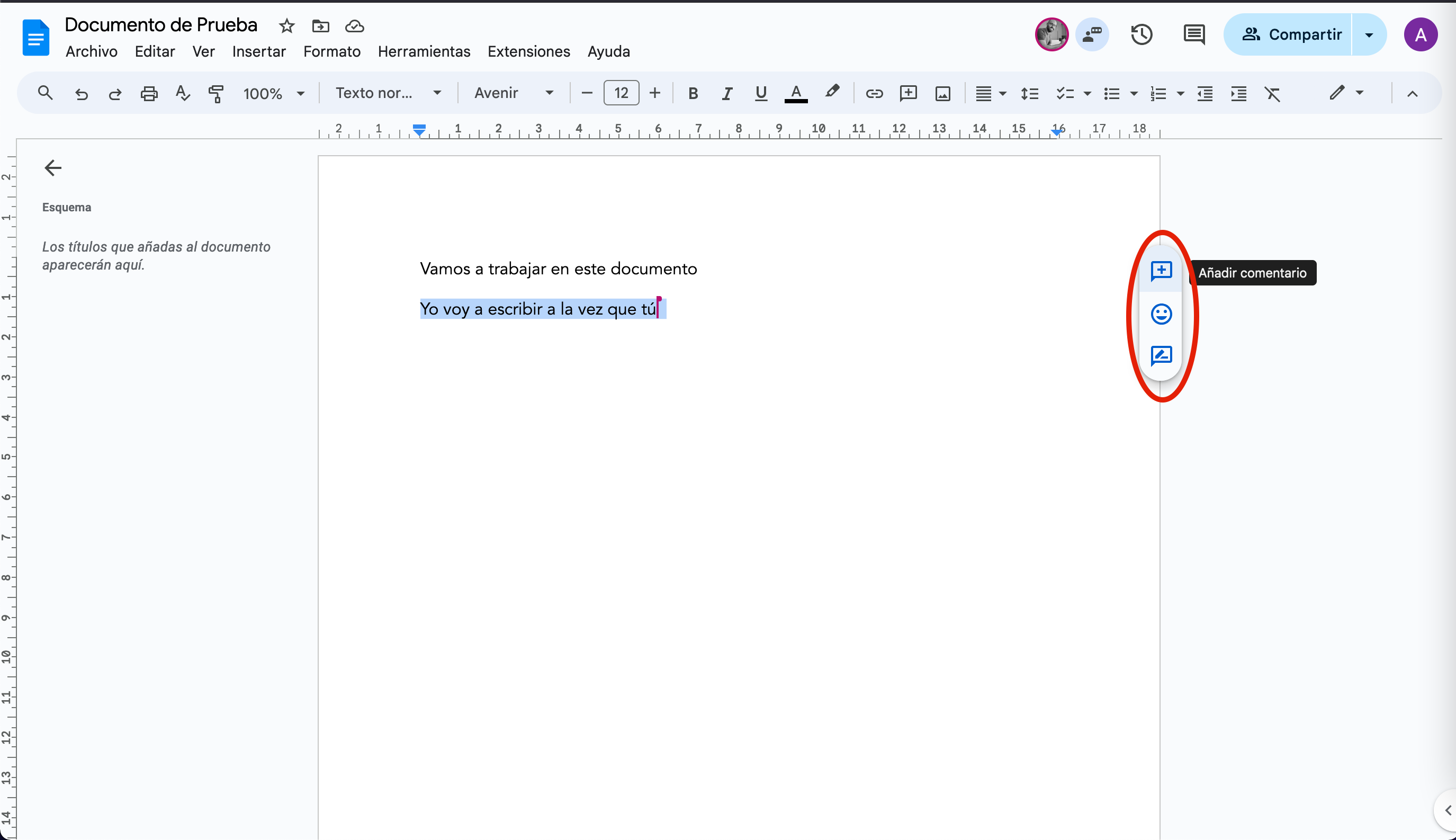Open the Herramientas menu
1456x840 pixels.
point(424,51)
